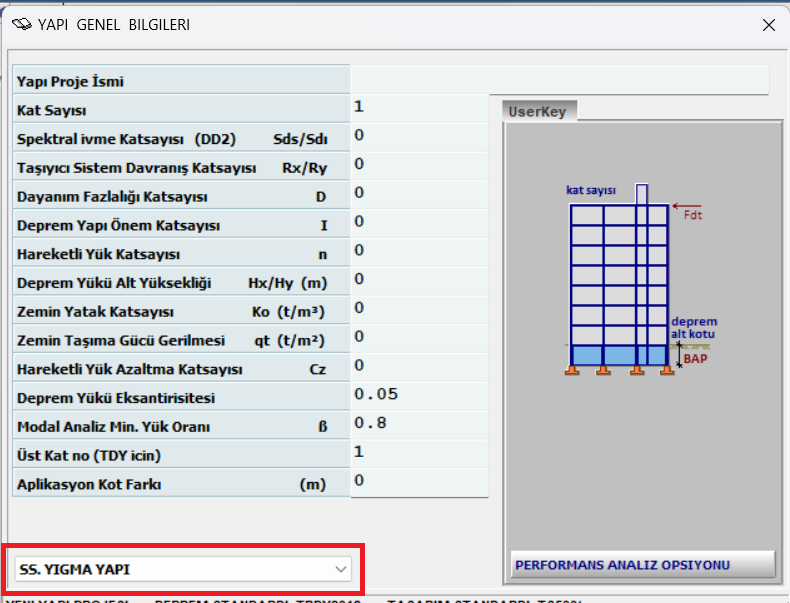Select the Deprem Yapı Önem Katsayısı field

click(419, 224)
